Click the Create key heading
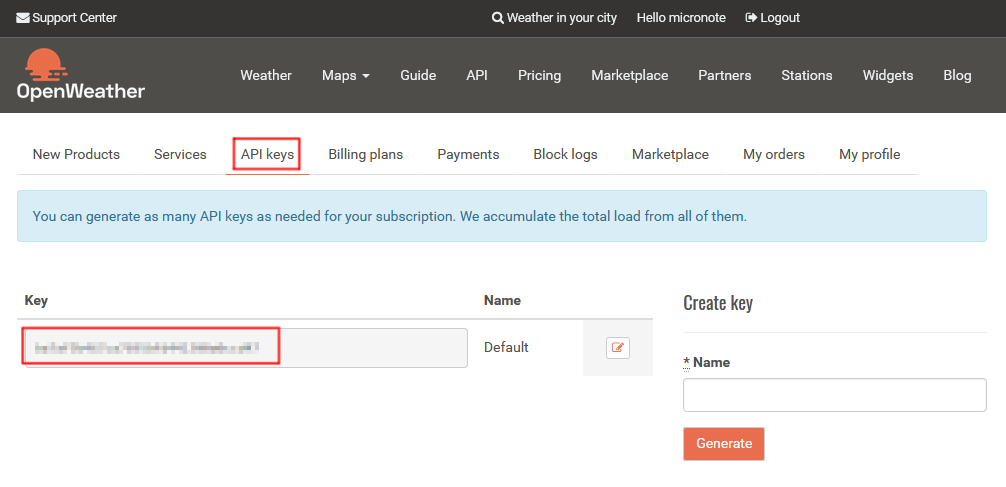 click(718, 303)
